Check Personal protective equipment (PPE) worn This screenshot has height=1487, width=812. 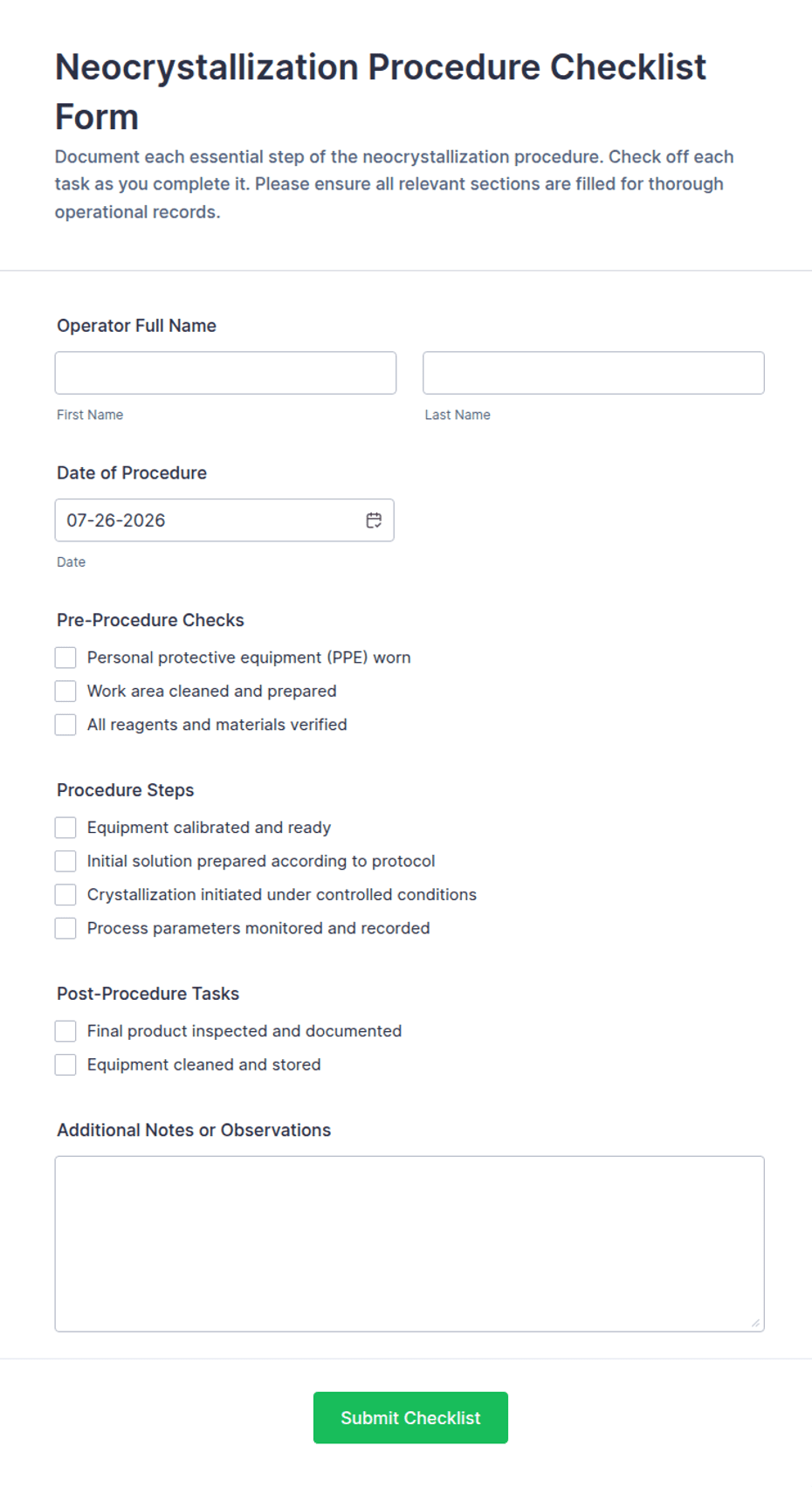[x=65, y=657]
